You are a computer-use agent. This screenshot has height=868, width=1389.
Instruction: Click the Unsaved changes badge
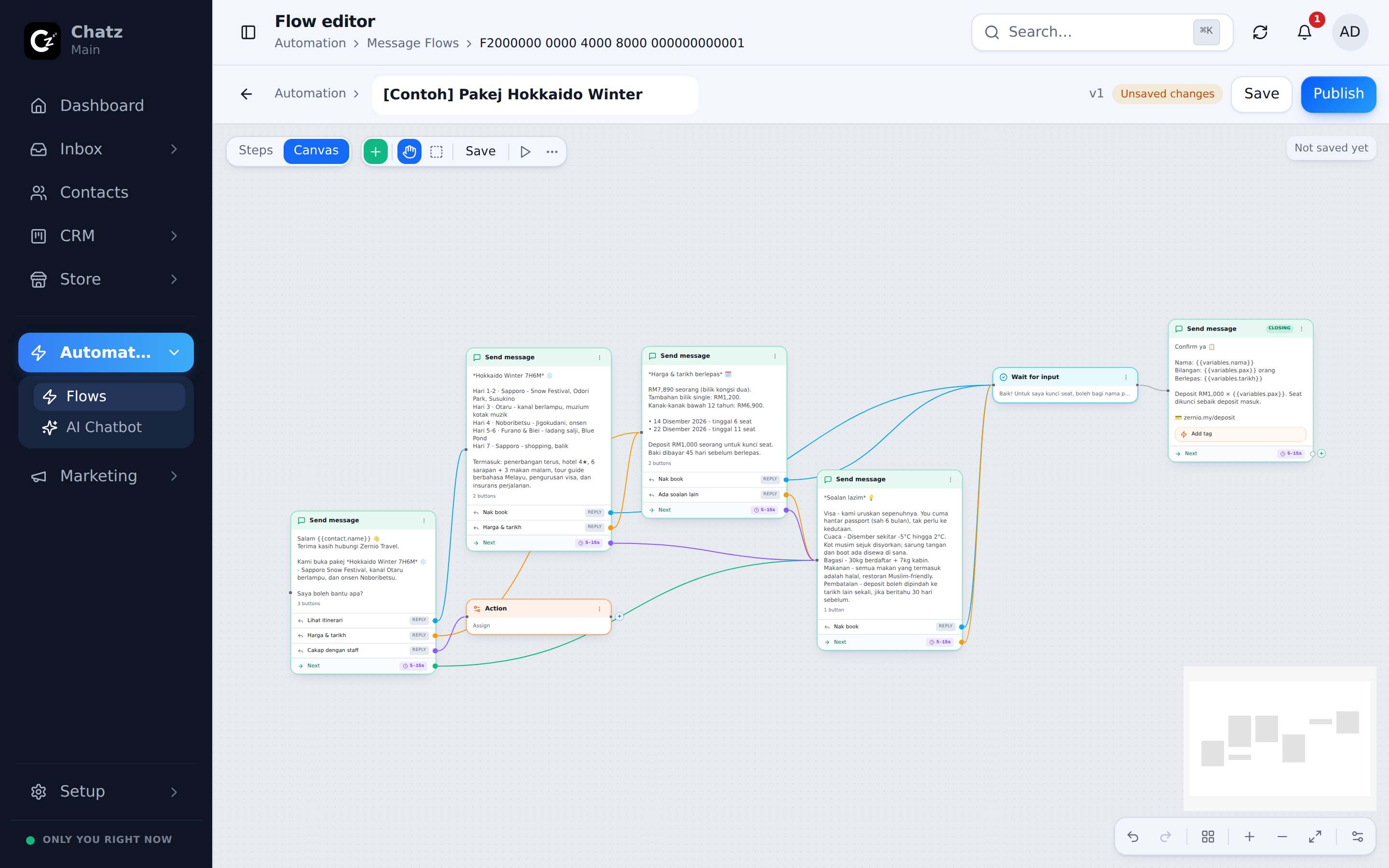pos(1167,94)
